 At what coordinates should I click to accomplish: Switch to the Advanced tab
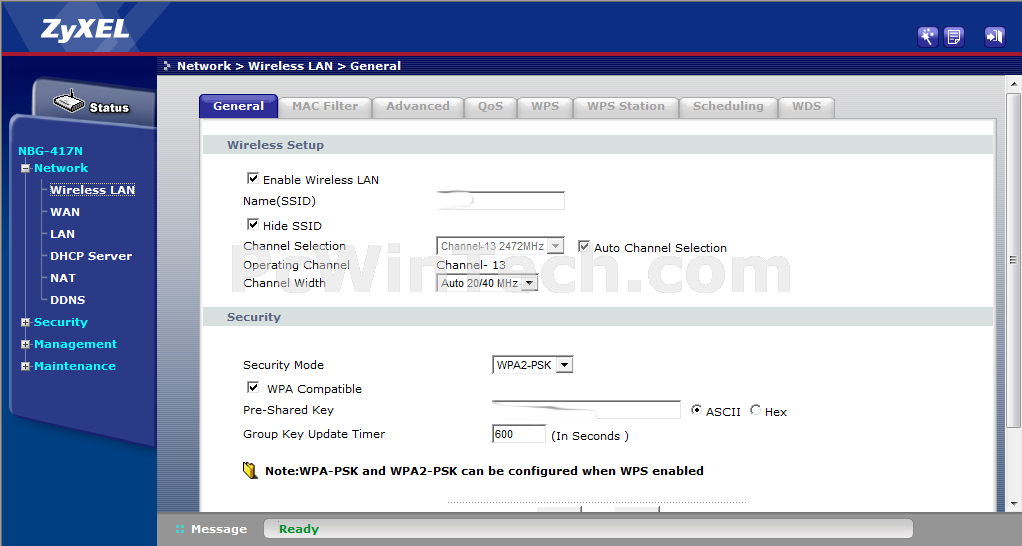point(418,107)
